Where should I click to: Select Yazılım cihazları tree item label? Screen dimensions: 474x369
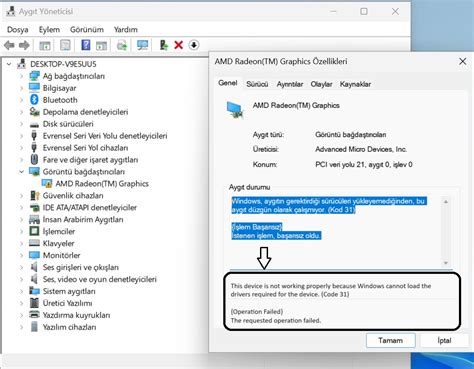69,327
